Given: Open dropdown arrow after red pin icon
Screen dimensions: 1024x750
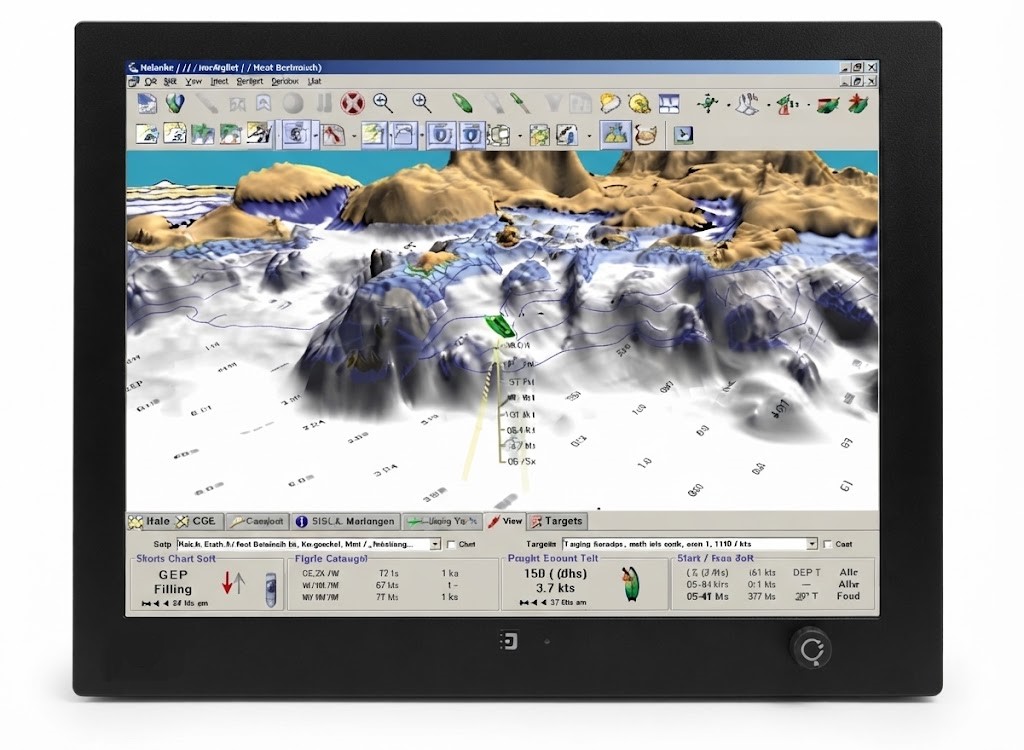Looking at the screenshot, I should (353, 136).
